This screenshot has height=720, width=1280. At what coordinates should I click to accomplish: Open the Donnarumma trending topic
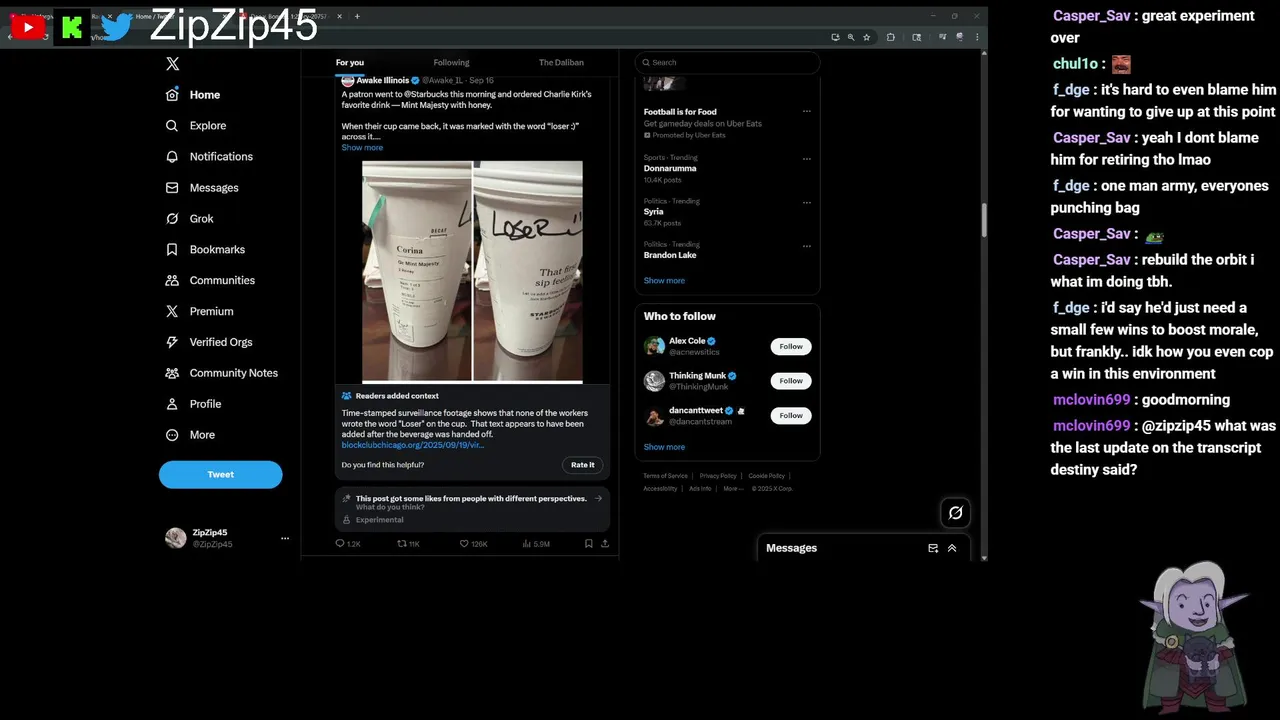pos(670,169)
